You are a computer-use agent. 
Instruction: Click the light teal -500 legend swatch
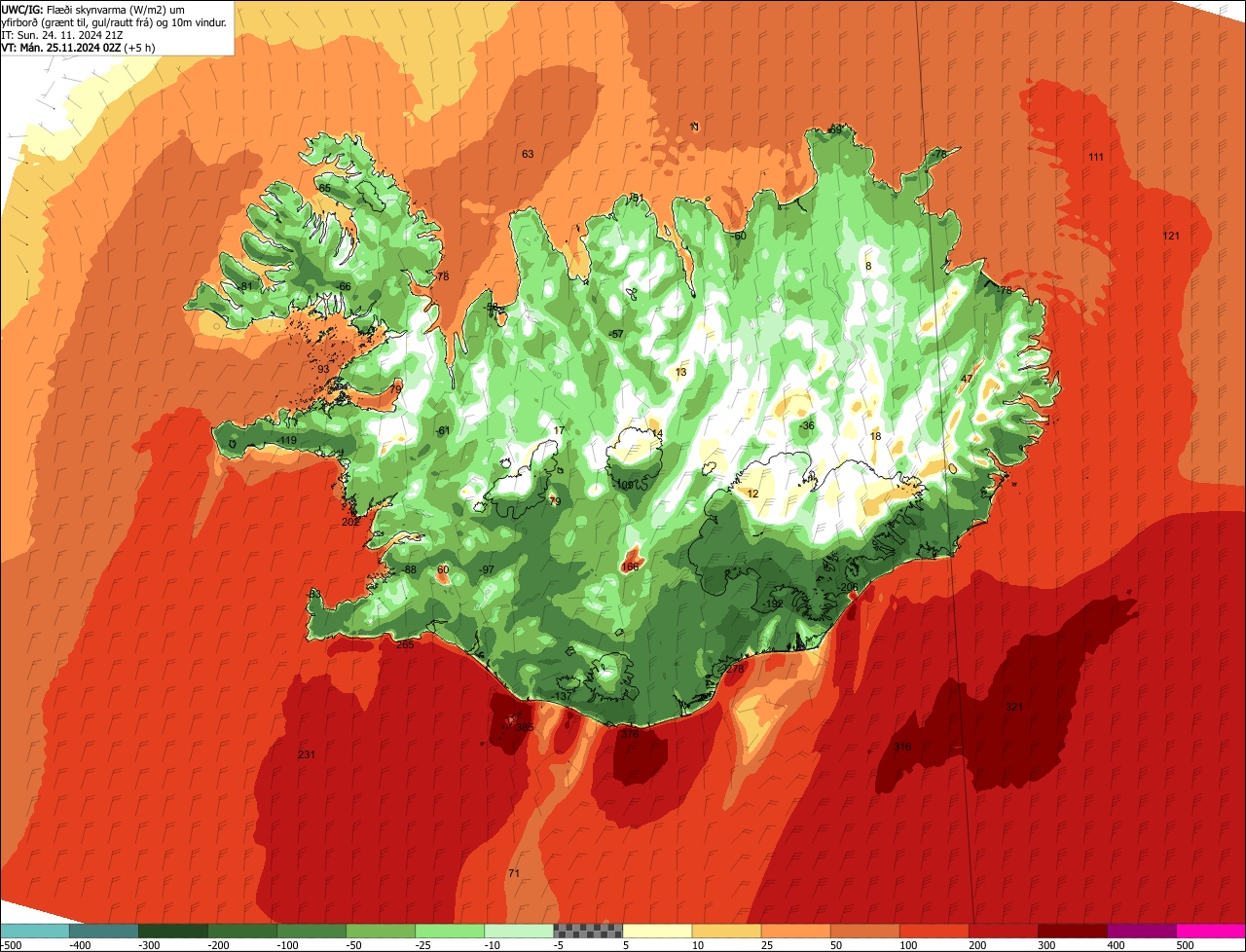tap(34, 931)
